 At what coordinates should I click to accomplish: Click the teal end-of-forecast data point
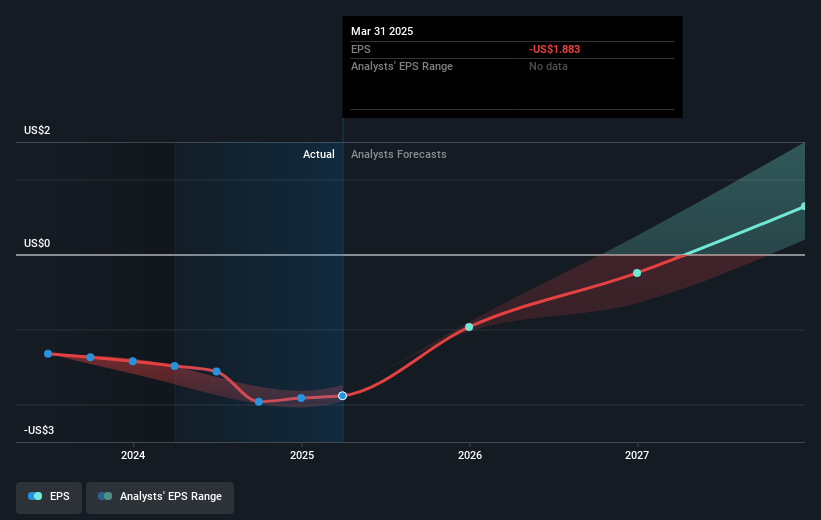point(804,206)
